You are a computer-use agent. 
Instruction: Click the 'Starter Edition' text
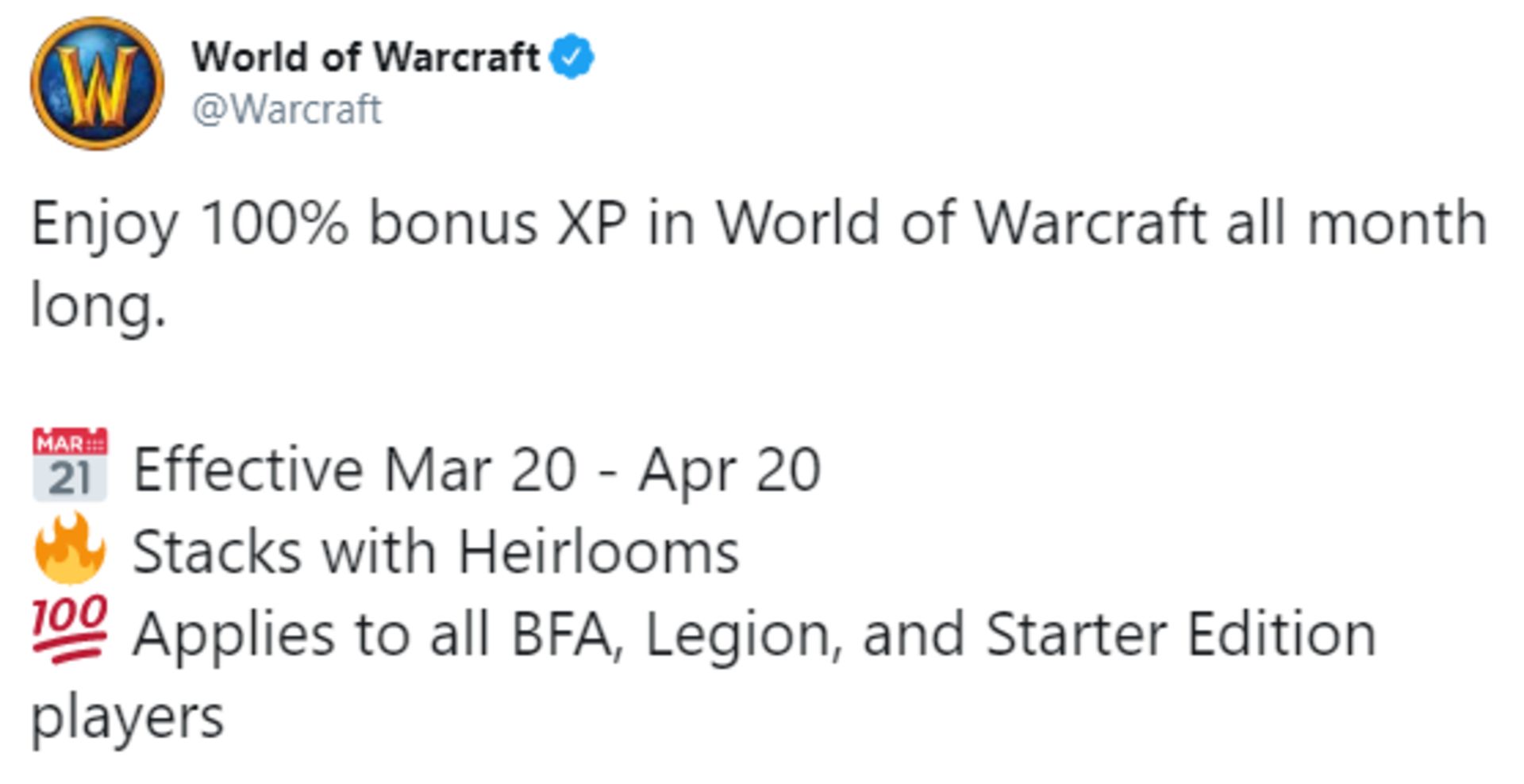point(1180,634)
